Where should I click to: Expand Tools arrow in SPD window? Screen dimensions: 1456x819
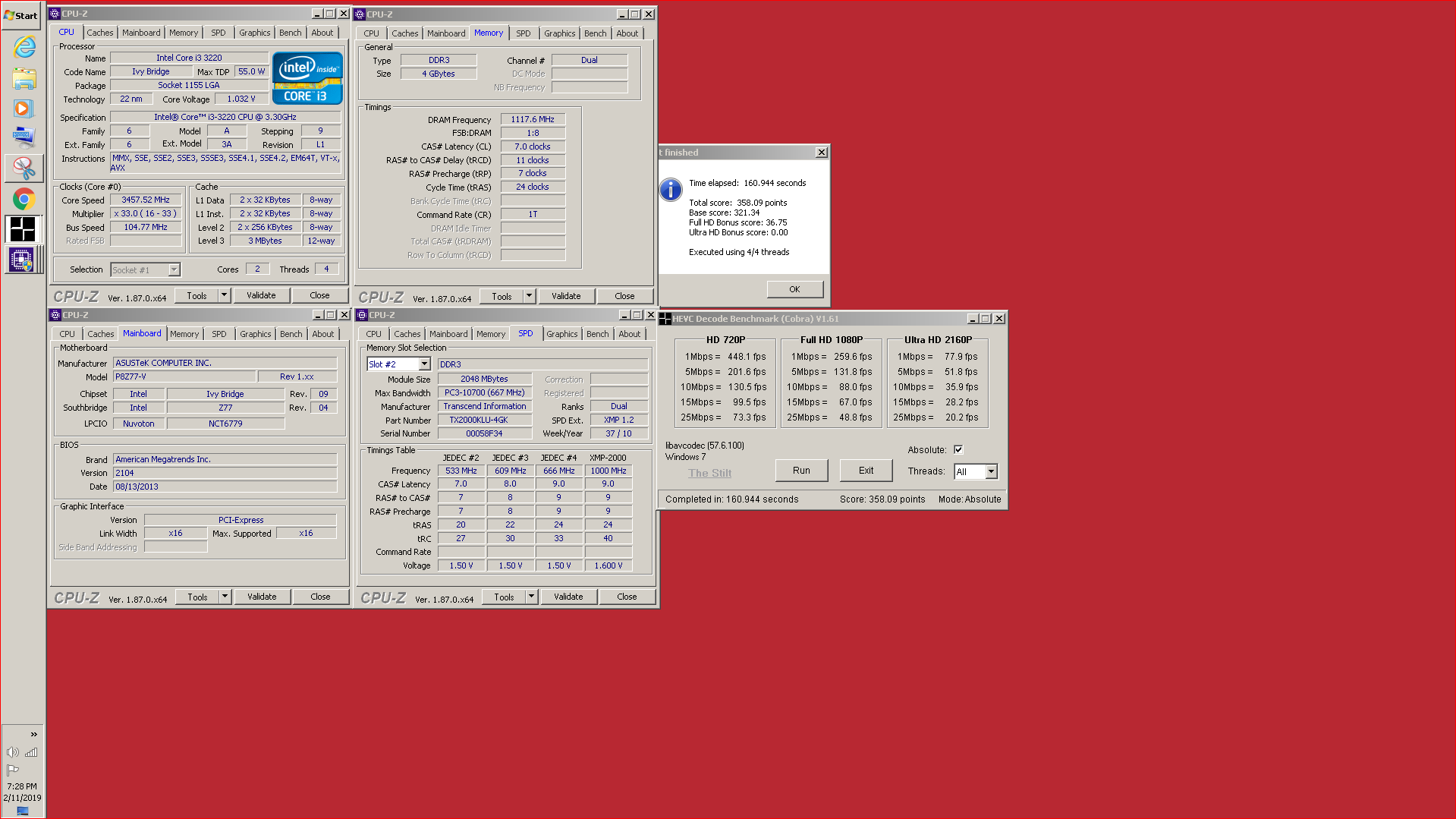point(531,597)
